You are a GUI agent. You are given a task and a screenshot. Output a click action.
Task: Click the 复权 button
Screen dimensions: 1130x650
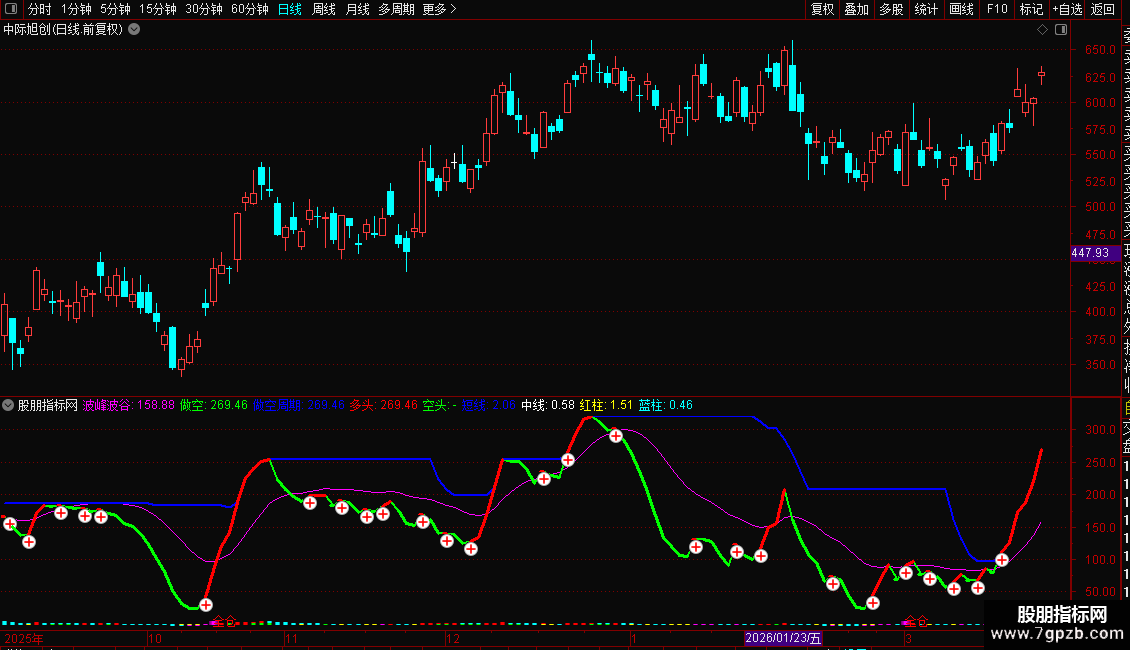822,9
